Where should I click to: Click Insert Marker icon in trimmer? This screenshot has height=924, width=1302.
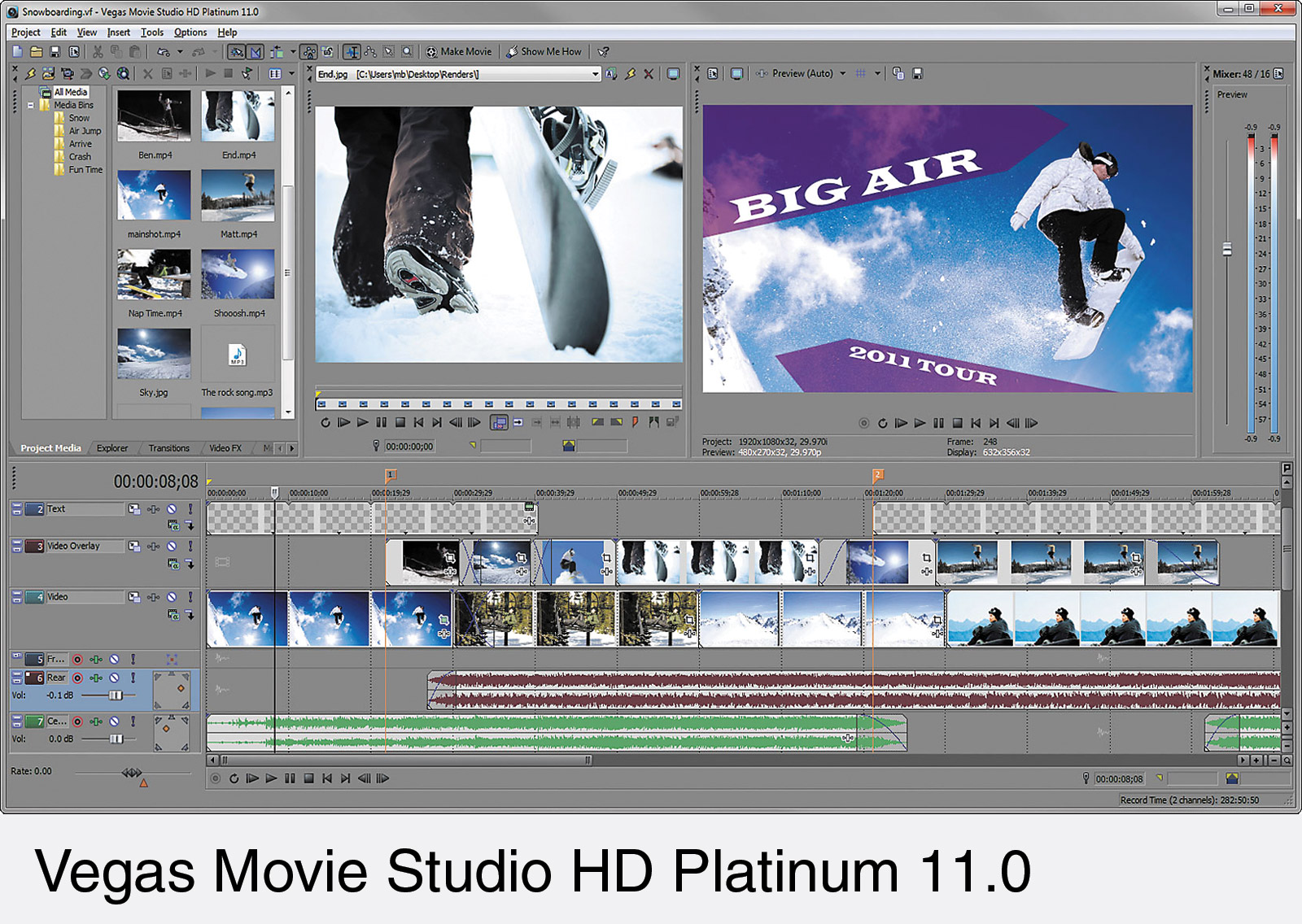coord(635,422)
